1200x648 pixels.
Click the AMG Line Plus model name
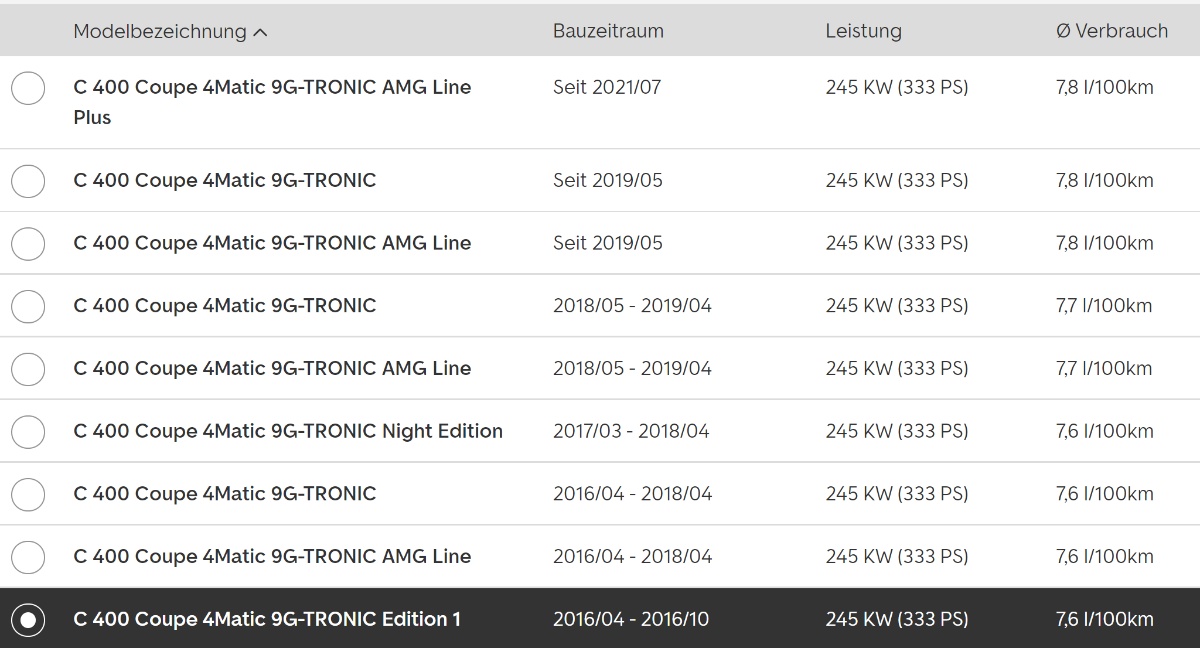[x=272, y=102]
